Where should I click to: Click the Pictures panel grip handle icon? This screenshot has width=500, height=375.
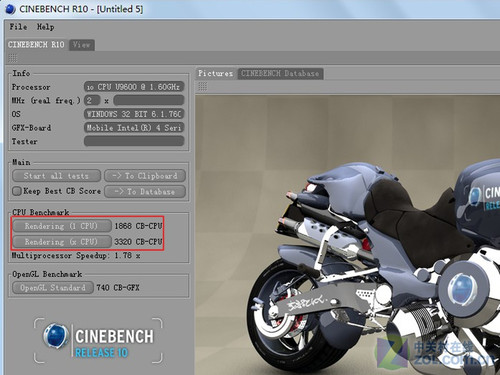coord(202,87)
